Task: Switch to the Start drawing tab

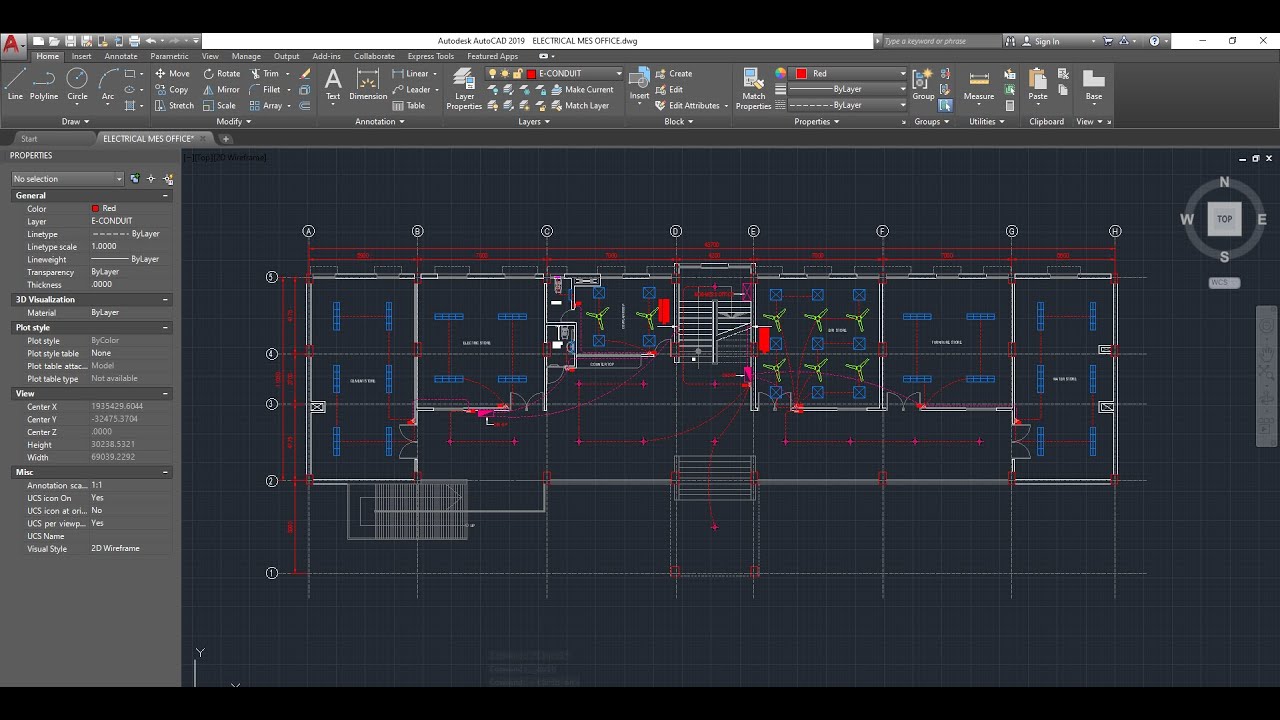Action: click(x=29, y=139)
